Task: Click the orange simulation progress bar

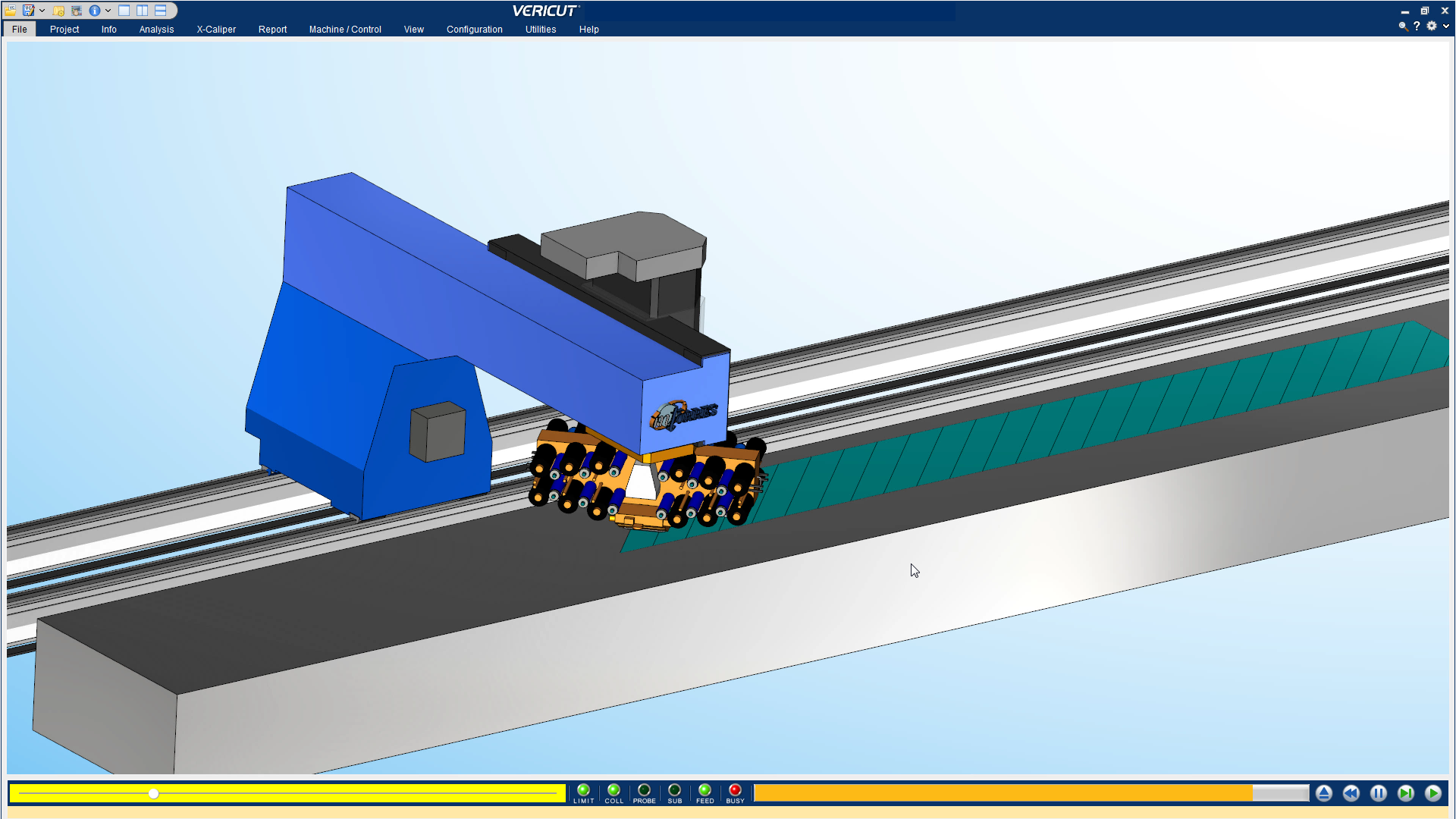Action: [x=1001, y=793]
